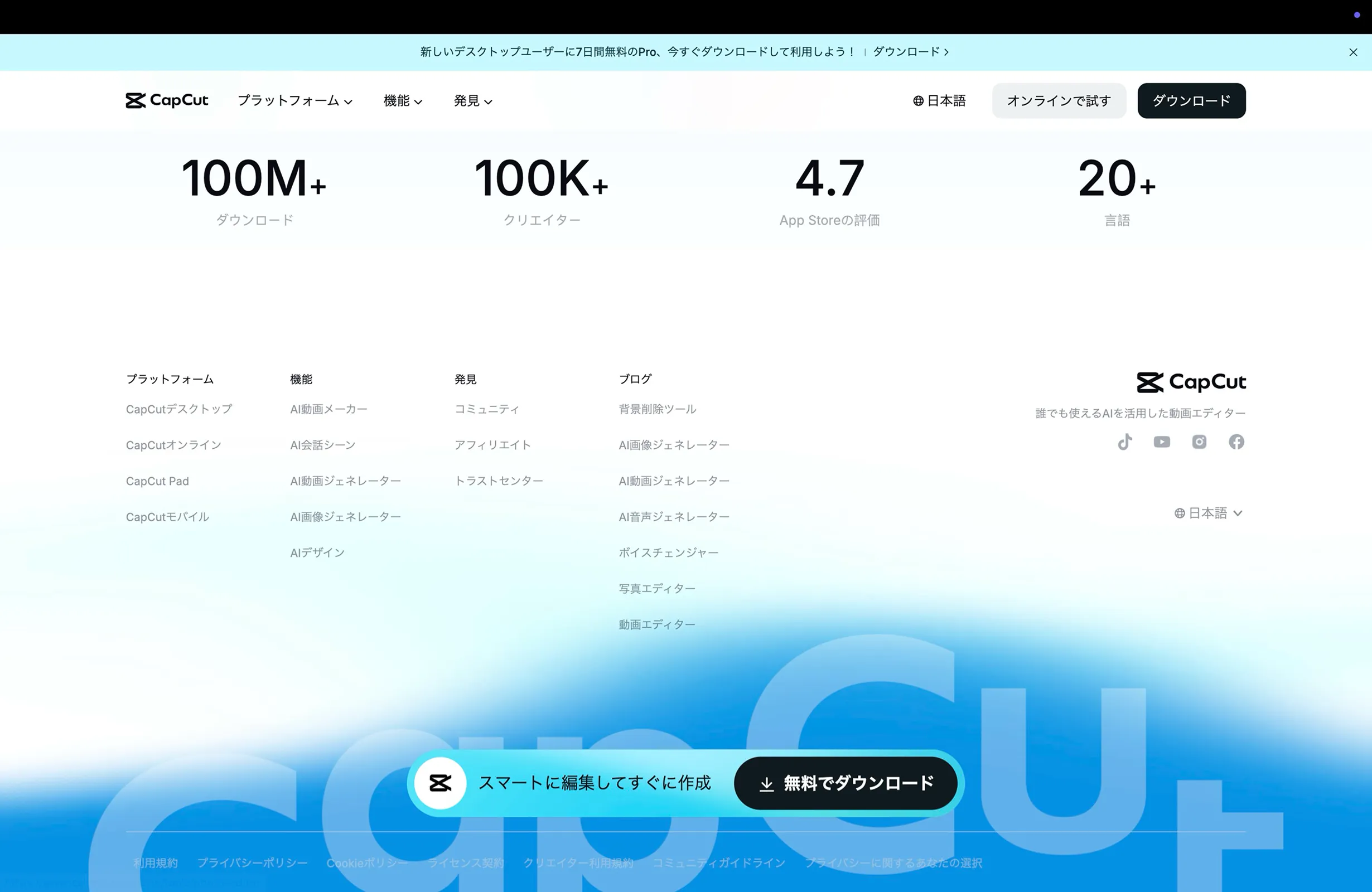Open CapCutモバイル link
This screenshot has width=1372, height=892.
click(x=167, y=517)
